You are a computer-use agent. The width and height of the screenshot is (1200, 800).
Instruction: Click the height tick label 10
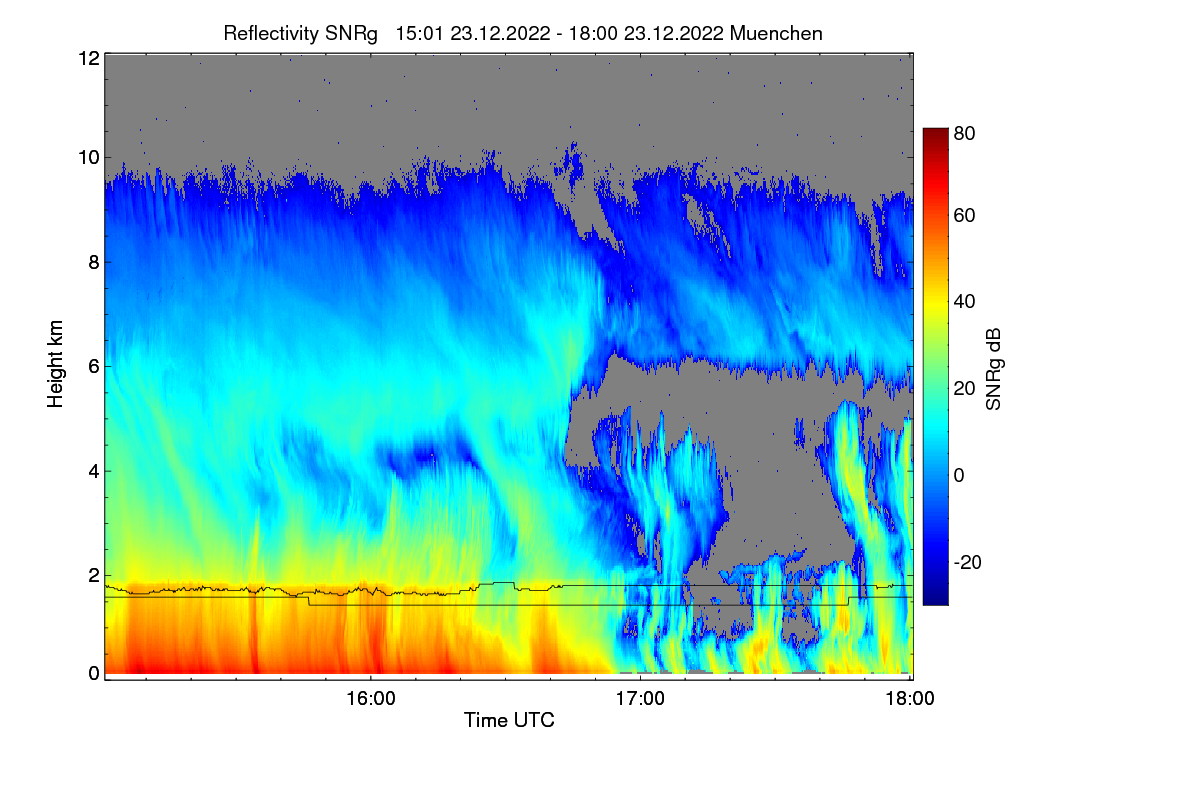click(x=88, y=157)
